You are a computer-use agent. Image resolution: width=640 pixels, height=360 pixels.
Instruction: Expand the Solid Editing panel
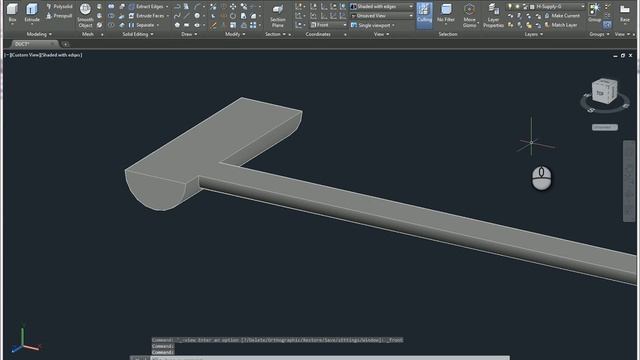138,34
